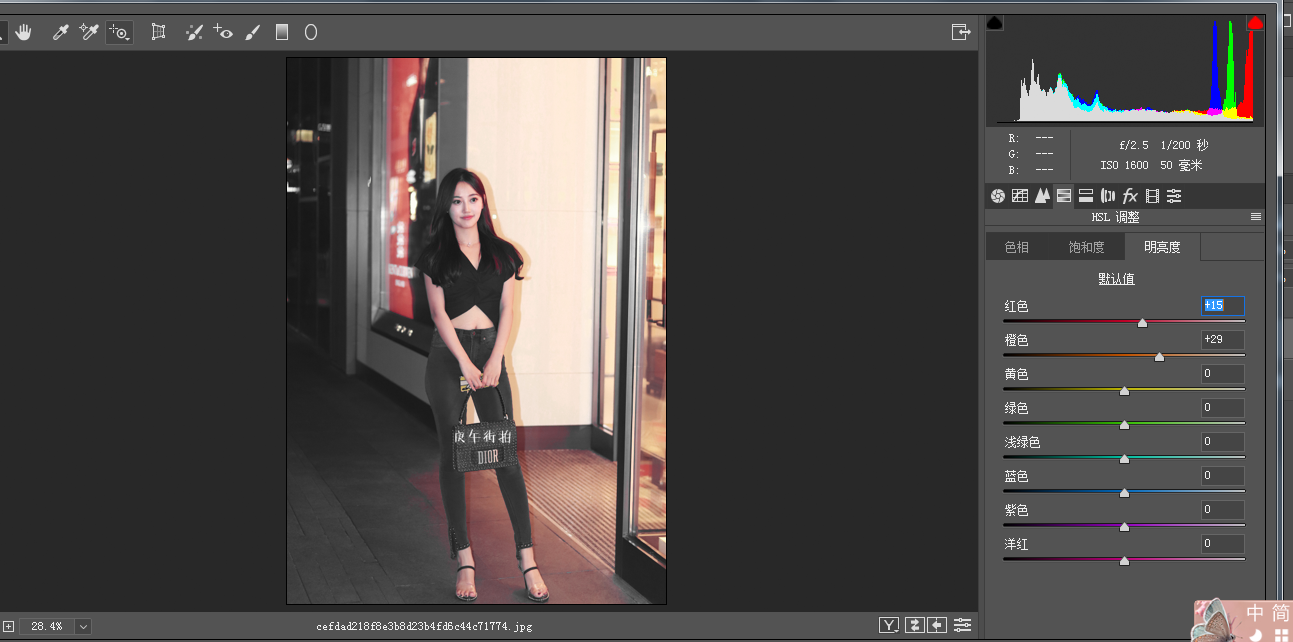Image resolution: width=1293 pixels, height=642 pixels.
Task: Click the 默认值 link
Action: click(x=1116, y=279)
